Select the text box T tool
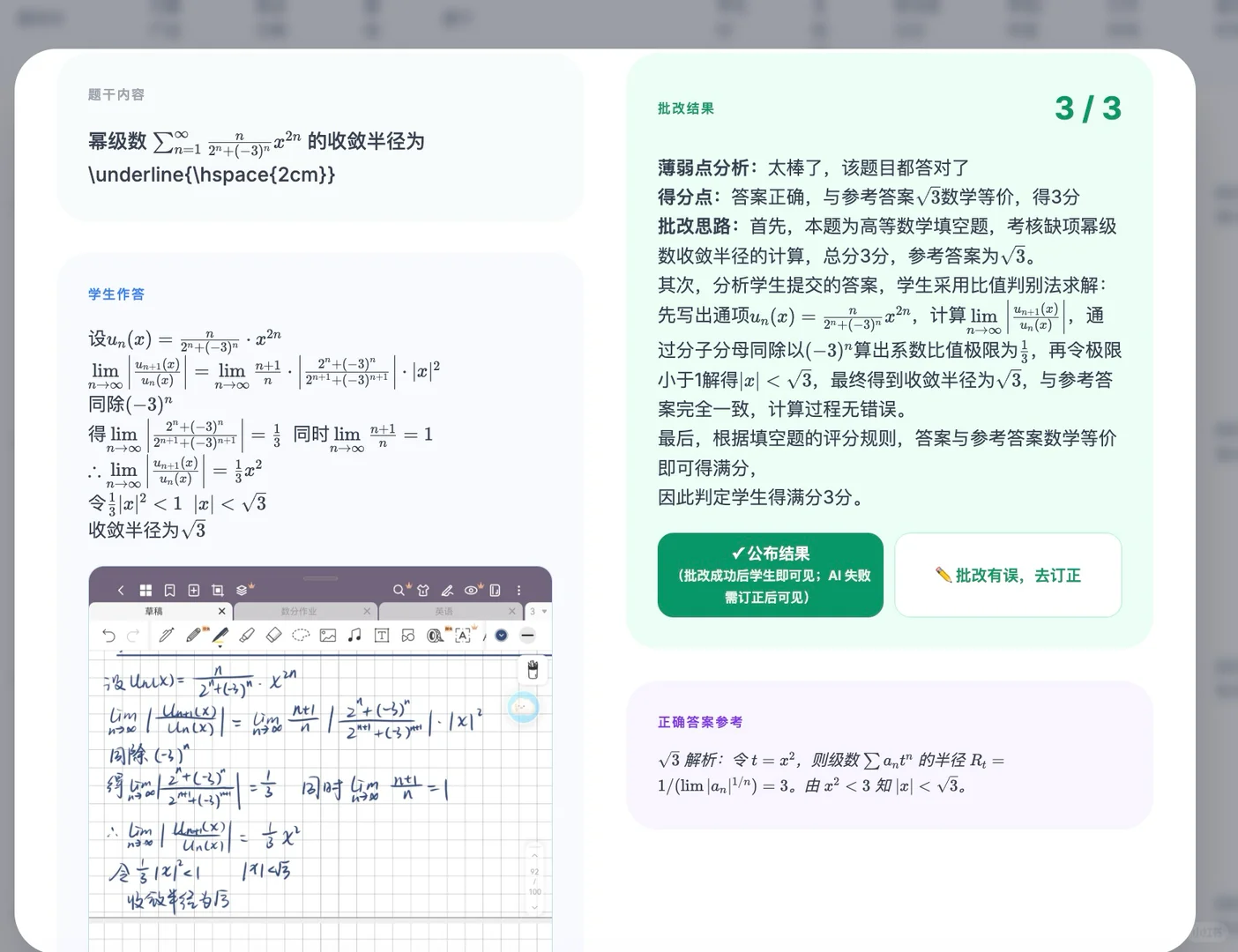Image resolution: width=1238 pixels, height=952 pixels. (382, 635)
